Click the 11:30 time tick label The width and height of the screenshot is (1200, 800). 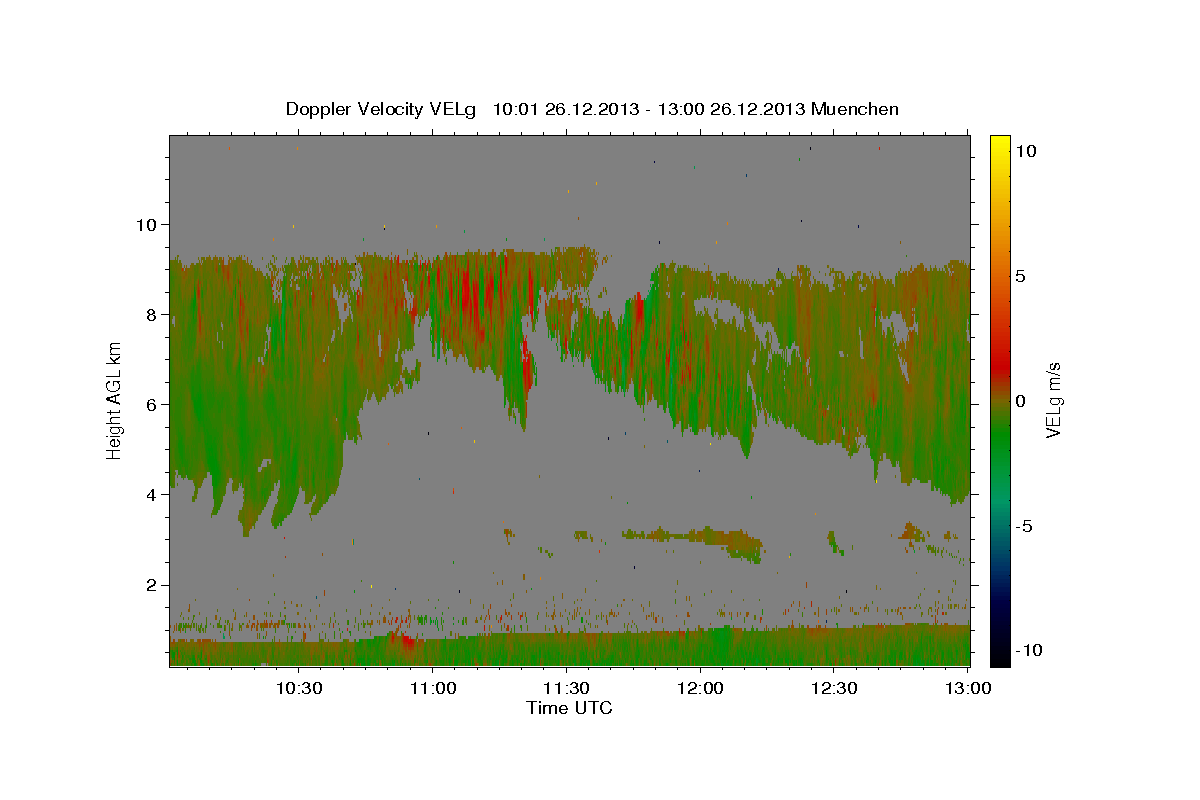point(567,688)
